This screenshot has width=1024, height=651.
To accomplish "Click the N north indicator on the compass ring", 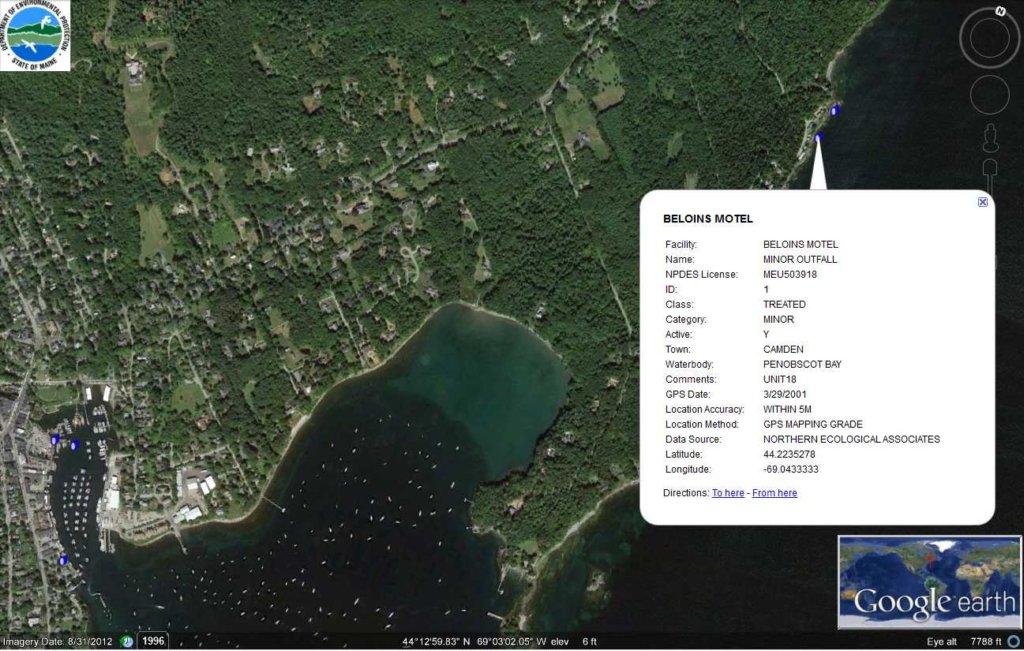I will [1000, 11].
